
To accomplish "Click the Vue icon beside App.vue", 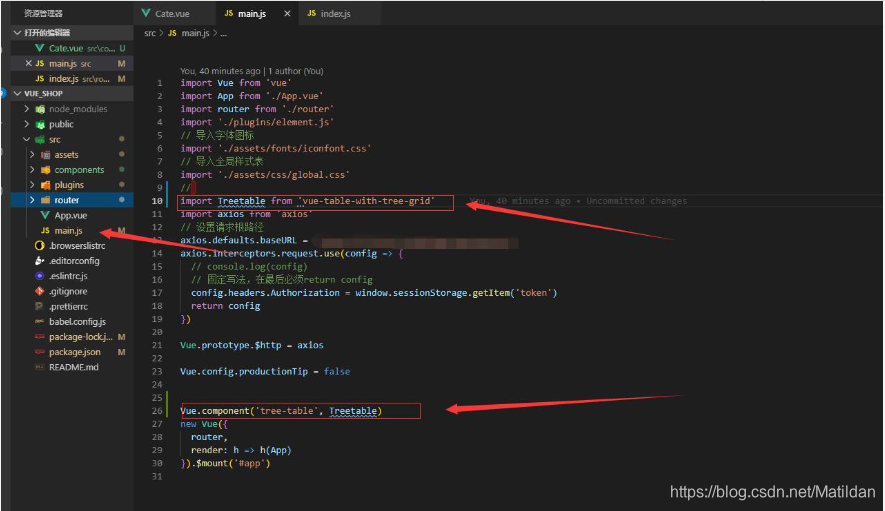I will (45, 215).
